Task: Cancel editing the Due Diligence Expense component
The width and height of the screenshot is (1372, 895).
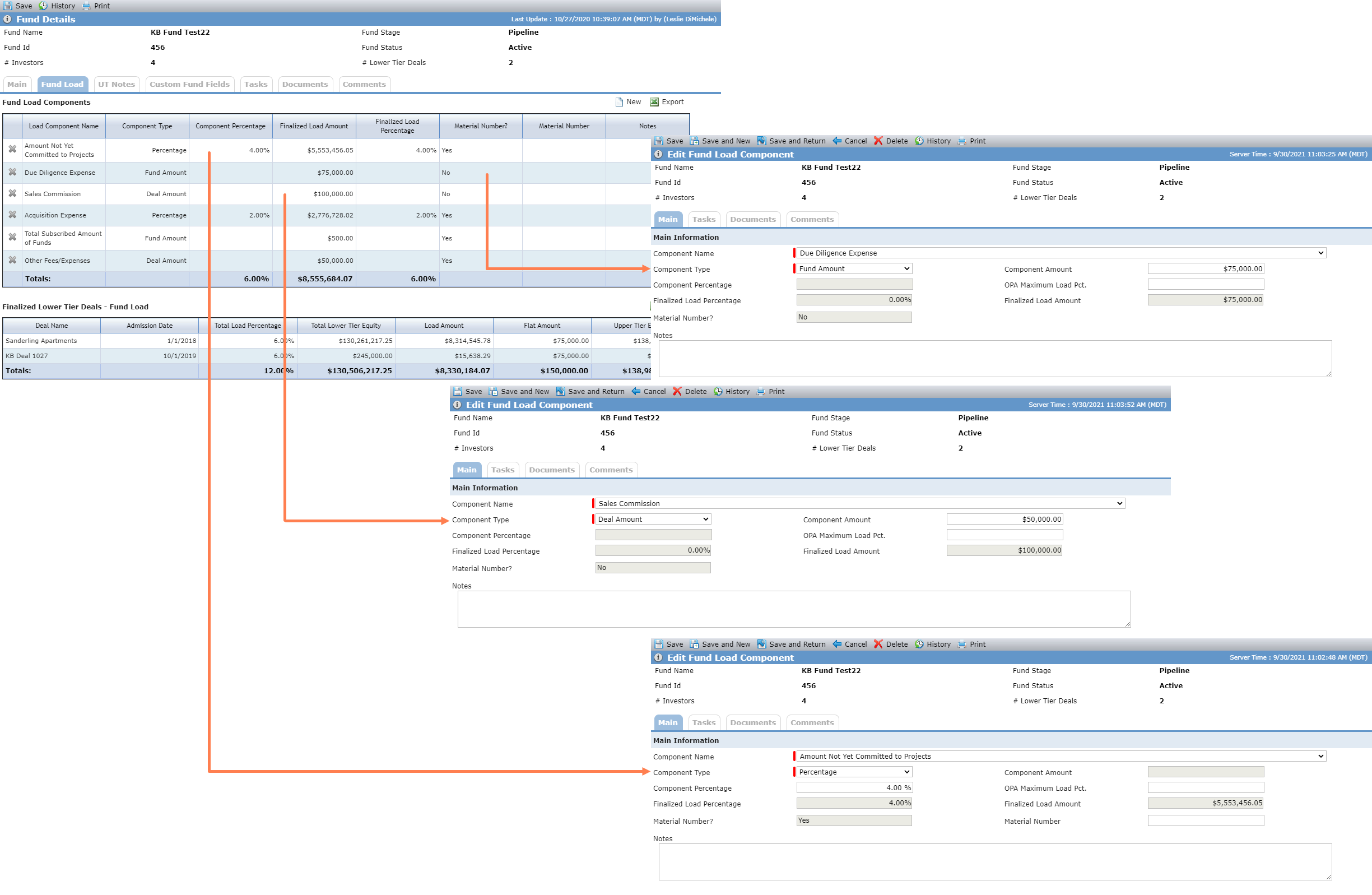Action: [x=850, y=141]
